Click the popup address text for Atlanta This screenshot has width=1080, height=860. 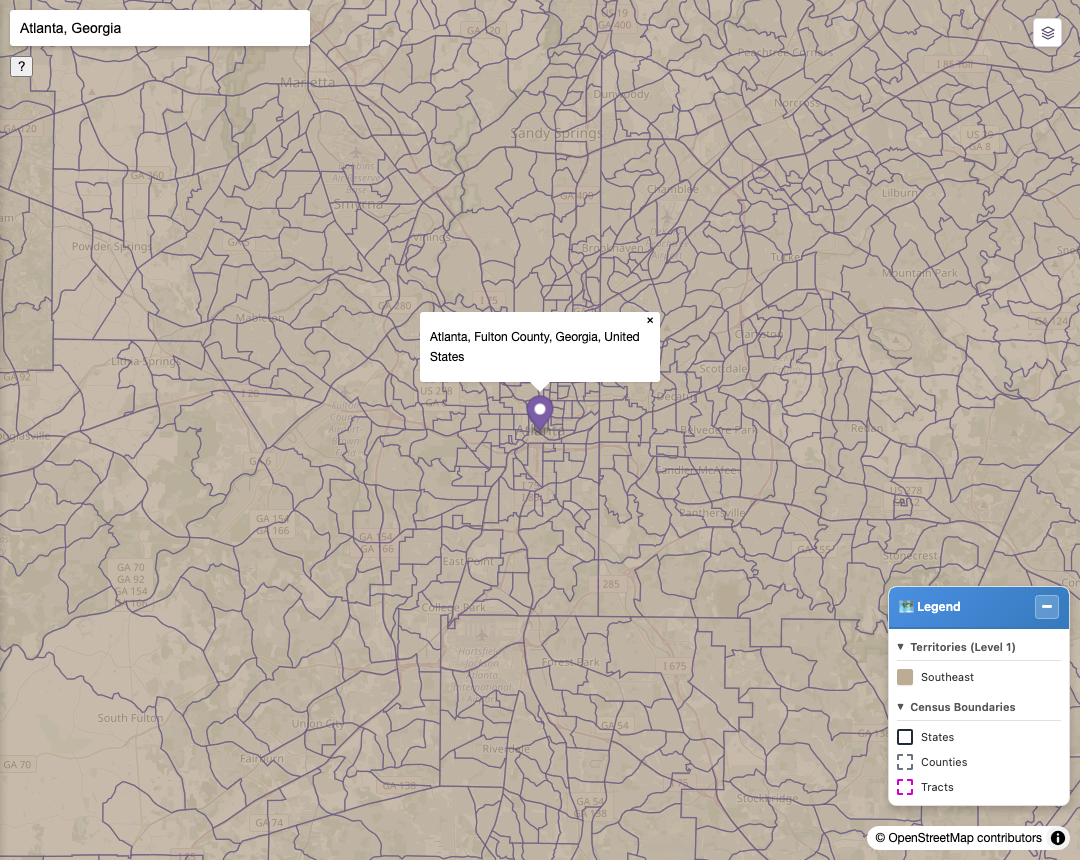pos(534,346)
